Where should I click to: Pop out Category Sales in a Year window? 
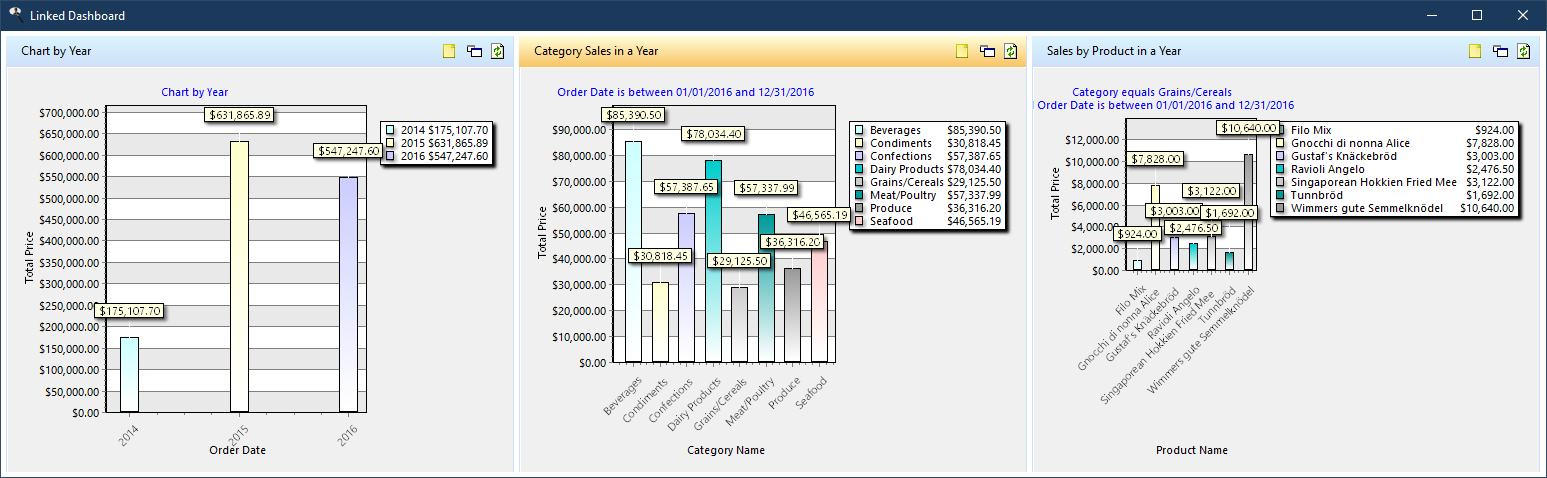[x=987, y=51]
